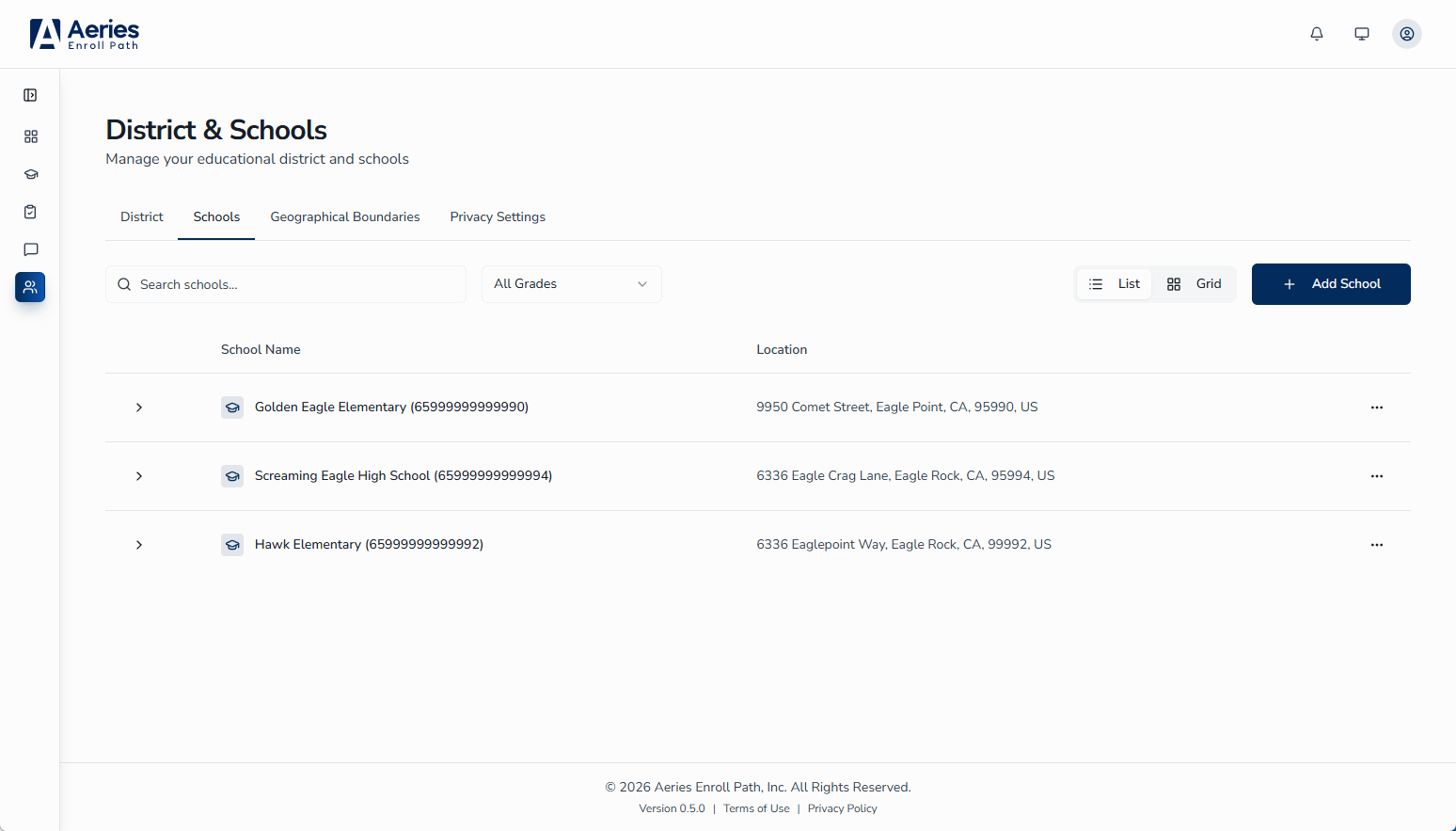Click the School Name column header
This screenshot has height=831, width=1456.
pyautogui.click(x=261, y=349)
